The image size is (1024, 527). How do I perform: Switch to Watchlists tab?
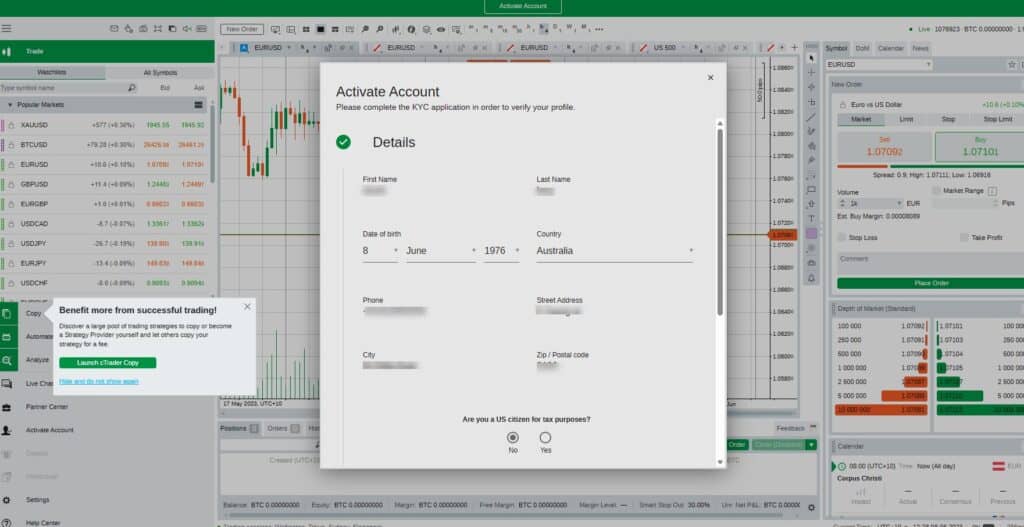(52, 72)
